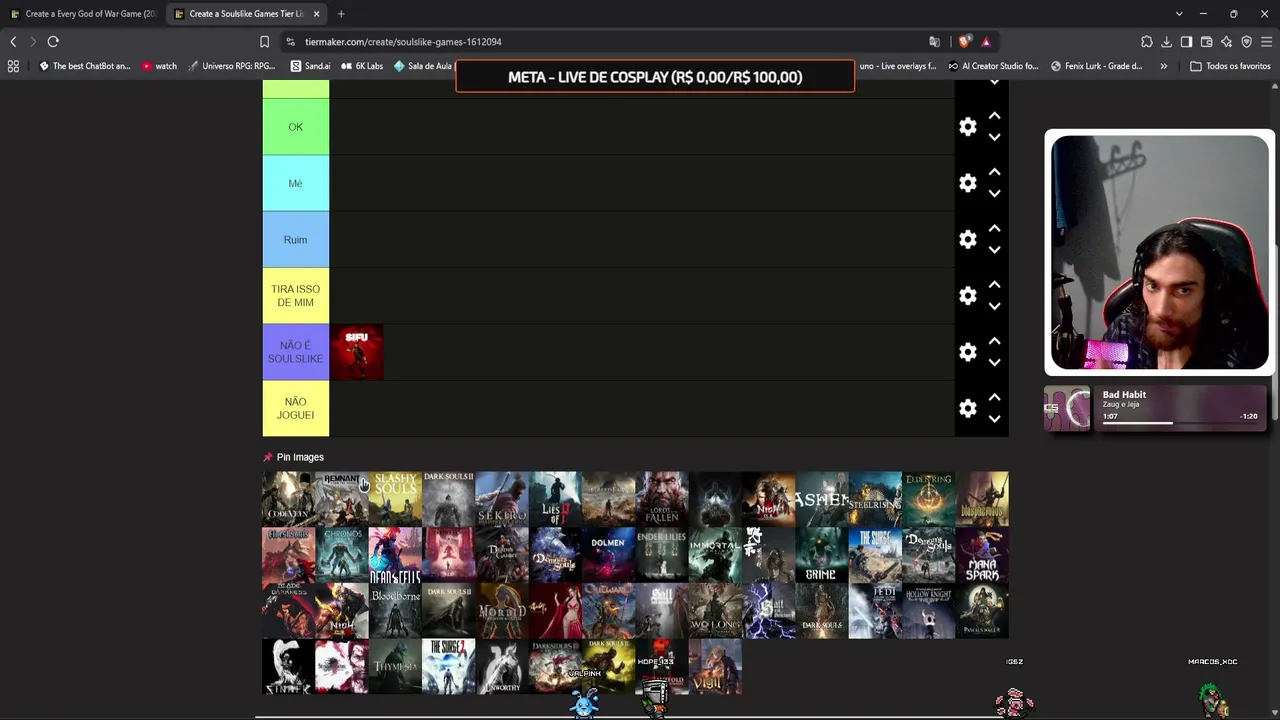Close the Soulslike Games Tier List tab

[316, 14]
